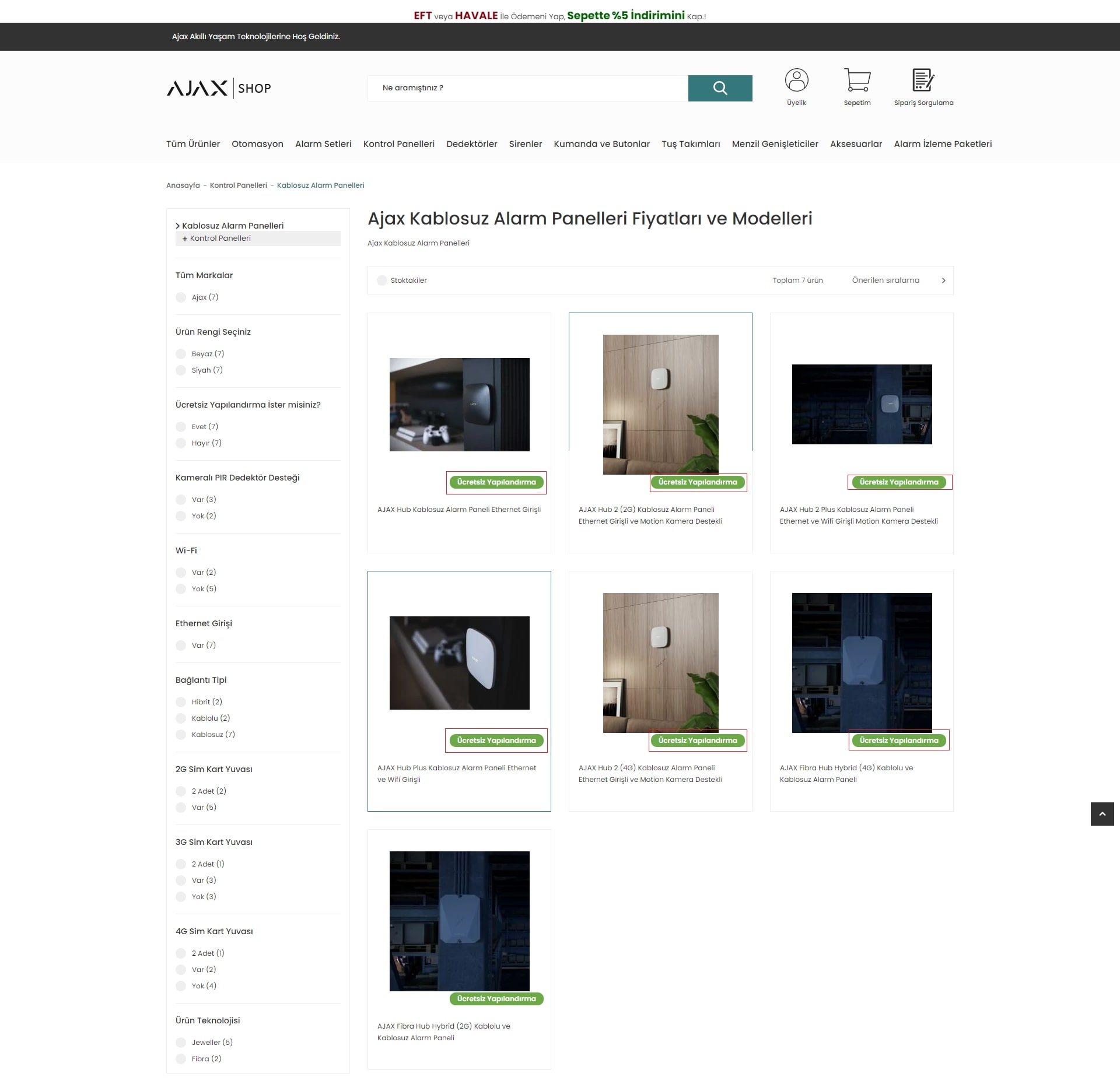Open the Fibra Hub Hybrid (2G) product image
1120x1084 pixels.
click(x=460, y=921)
